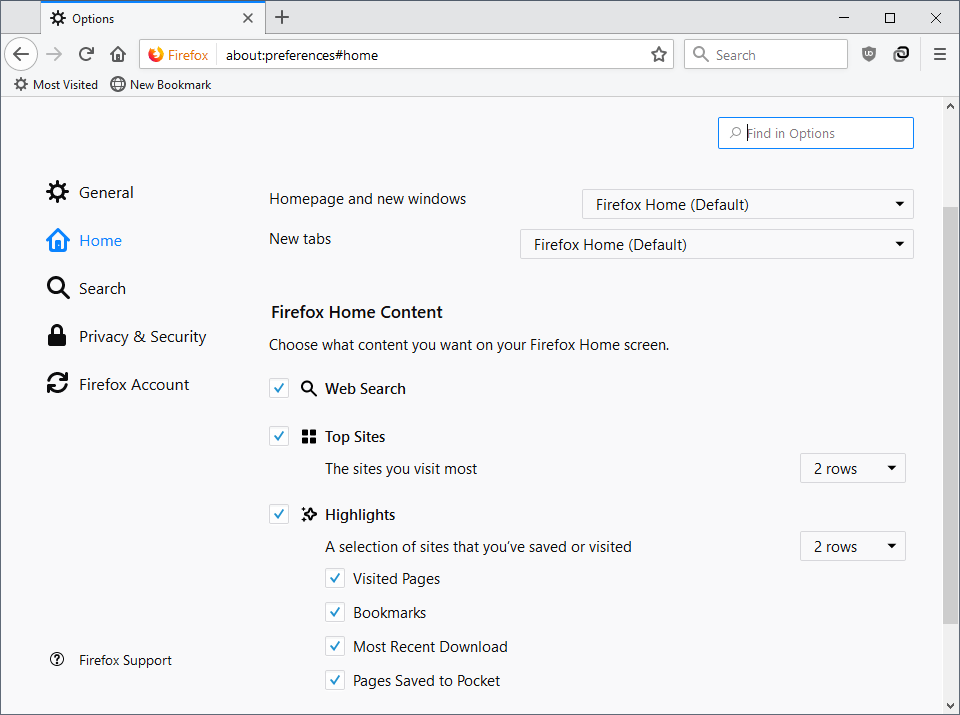This screenshot has width=960, height=715.
Task: Click the Firefox Home Content heading
Action: click(356, 312)
